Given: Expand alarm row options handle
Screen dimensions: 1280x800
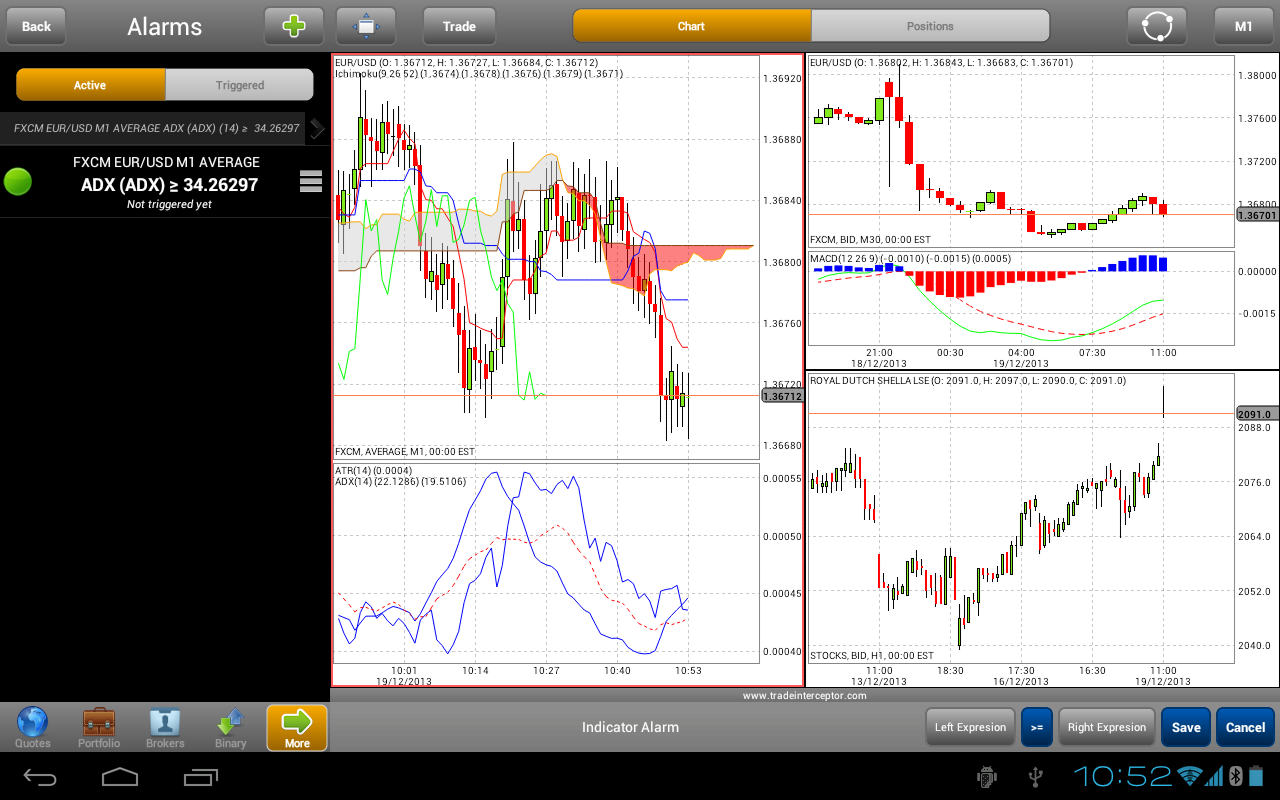Looking at the screenshot, I should 311,181.
